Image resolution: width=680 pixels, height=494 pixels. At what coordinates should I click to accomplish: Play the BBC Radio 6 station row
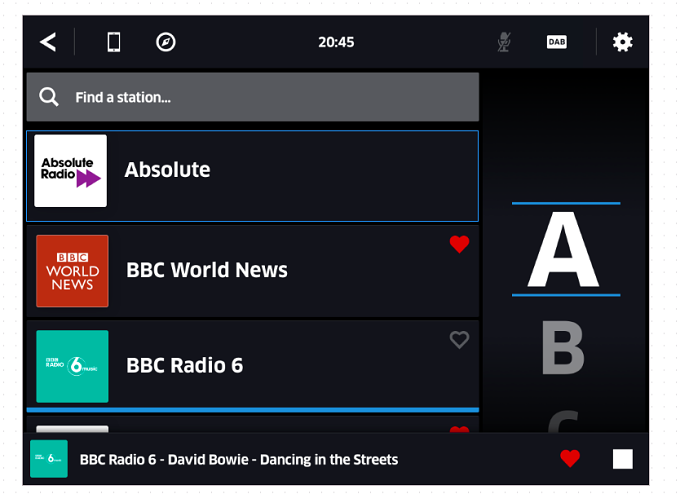pyautogui.click(x=252, y=366)
